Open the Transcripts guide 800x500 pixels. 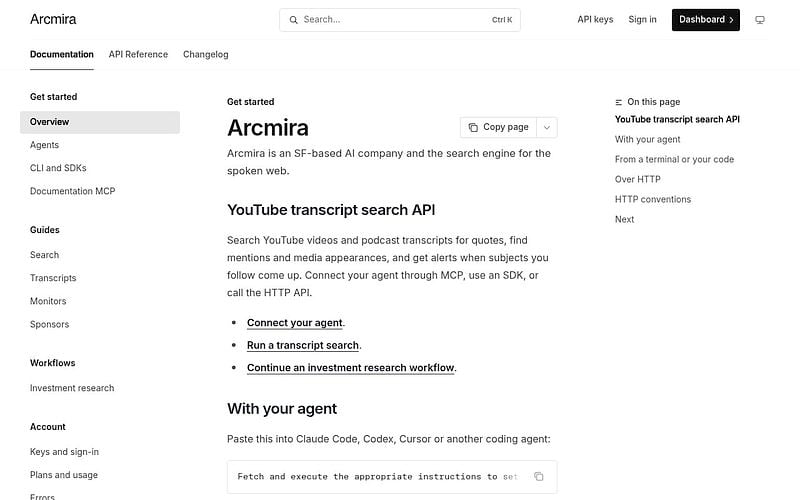(x=53, y=278)
